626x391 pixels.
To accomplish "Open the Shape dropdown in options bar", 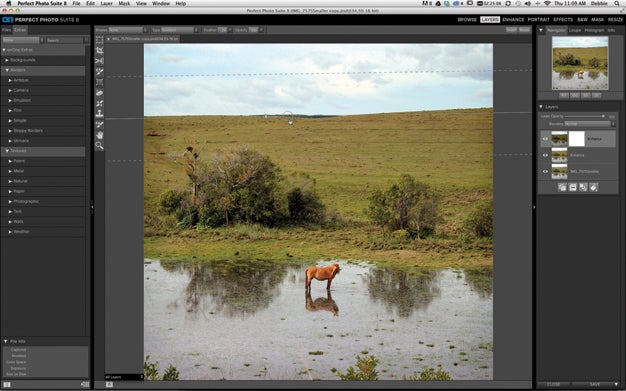I will [127, 30].
